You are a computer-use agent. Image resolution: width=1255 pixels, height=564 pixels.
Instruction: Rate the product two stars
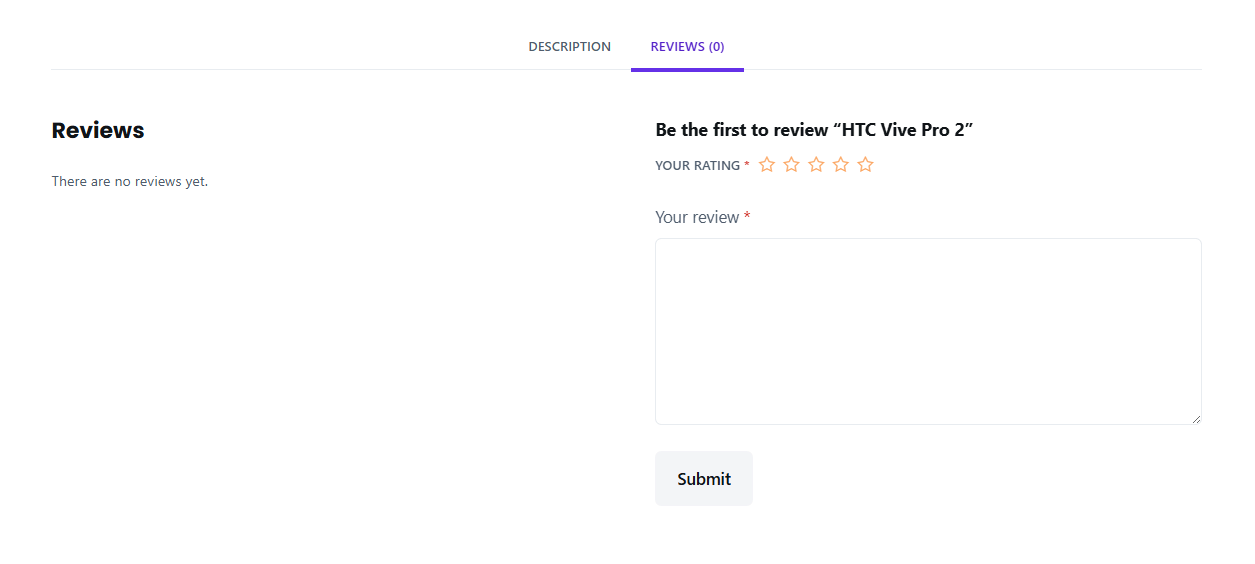pos(792,165)
